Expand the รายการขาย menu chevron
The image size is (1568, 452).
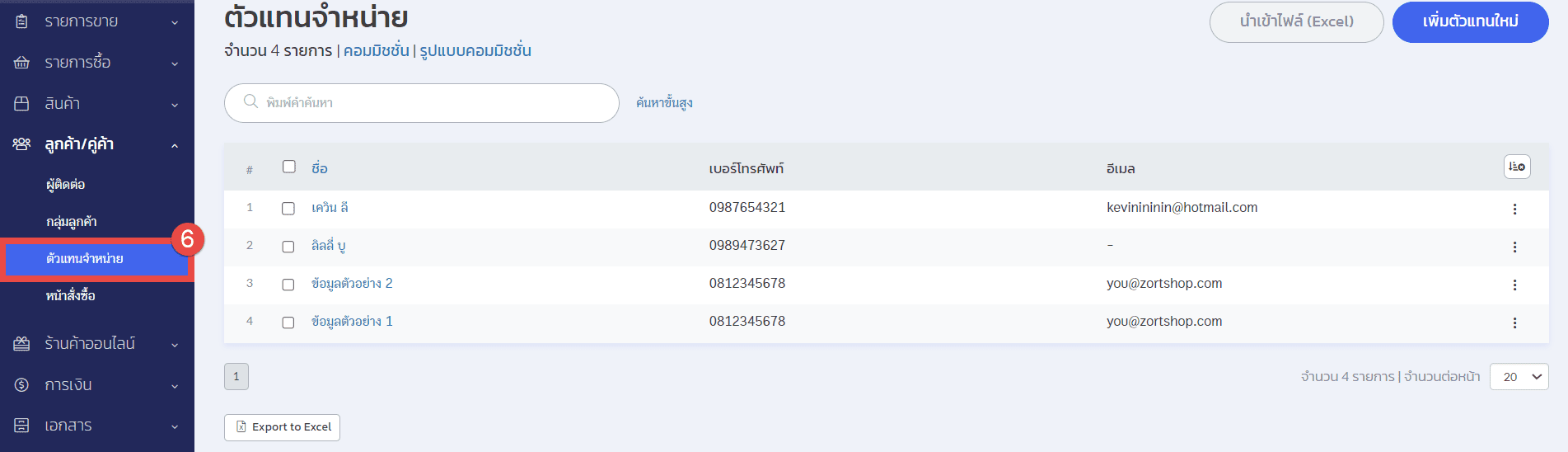[x=175, y=23]
